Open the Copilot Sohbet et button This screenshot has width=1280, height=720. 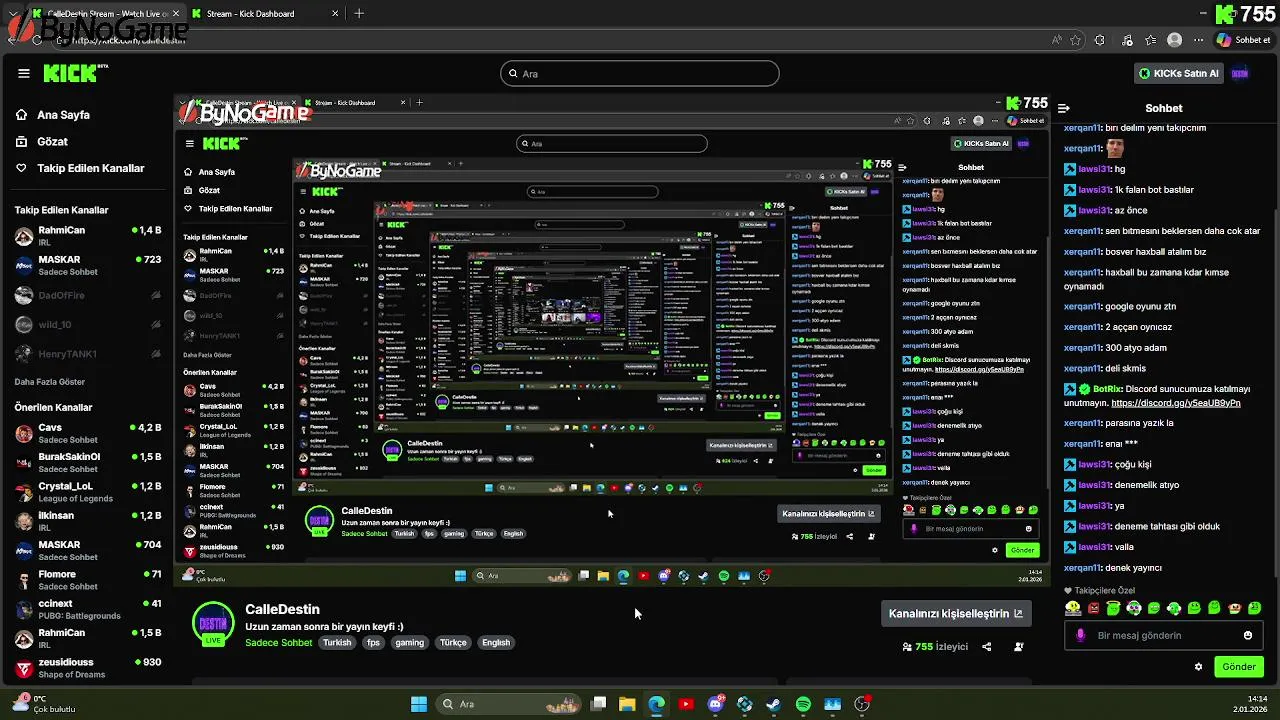pos(1243,40)
